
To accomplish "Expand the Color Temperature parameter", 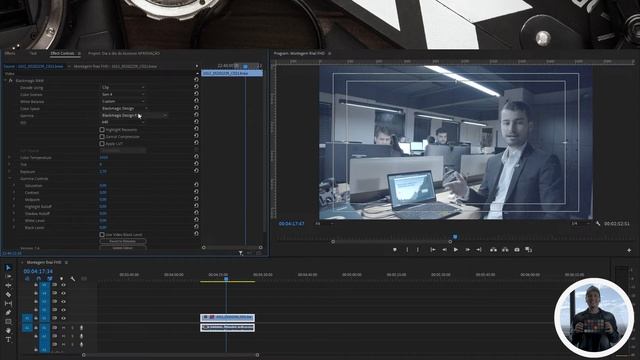I will pyautogui.click(x=10, y=158).
